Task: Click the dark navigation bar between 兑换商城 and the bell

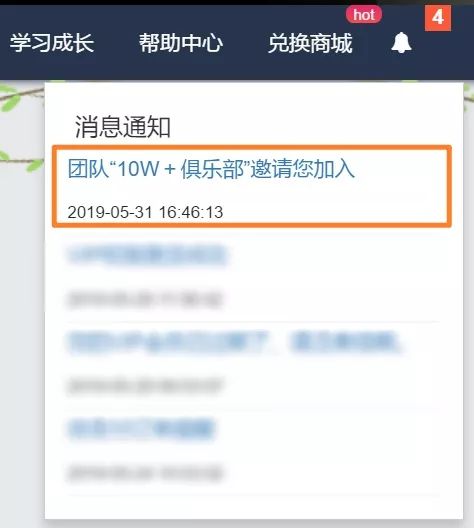Action: coord(372,44)
